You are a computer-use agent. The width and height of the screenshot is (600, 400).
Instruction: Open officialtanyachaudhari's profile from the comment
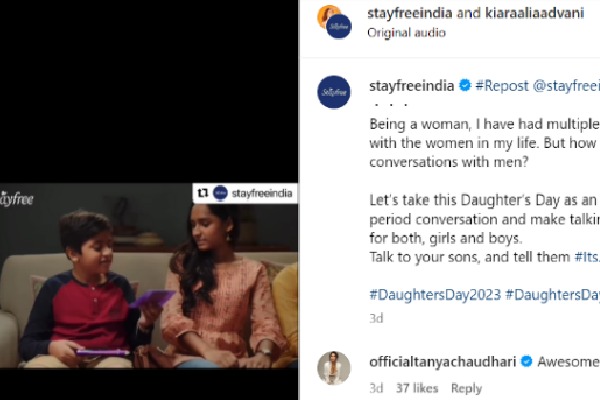coord(440,362)
